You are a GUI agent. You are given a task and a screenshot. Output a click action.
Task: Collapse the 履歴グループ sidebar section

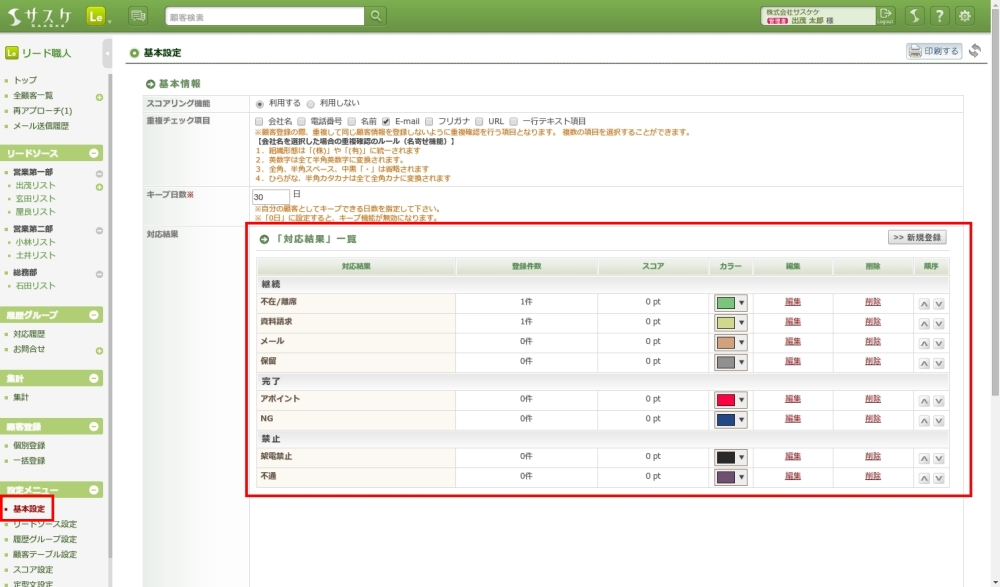(x=95, y=315)
